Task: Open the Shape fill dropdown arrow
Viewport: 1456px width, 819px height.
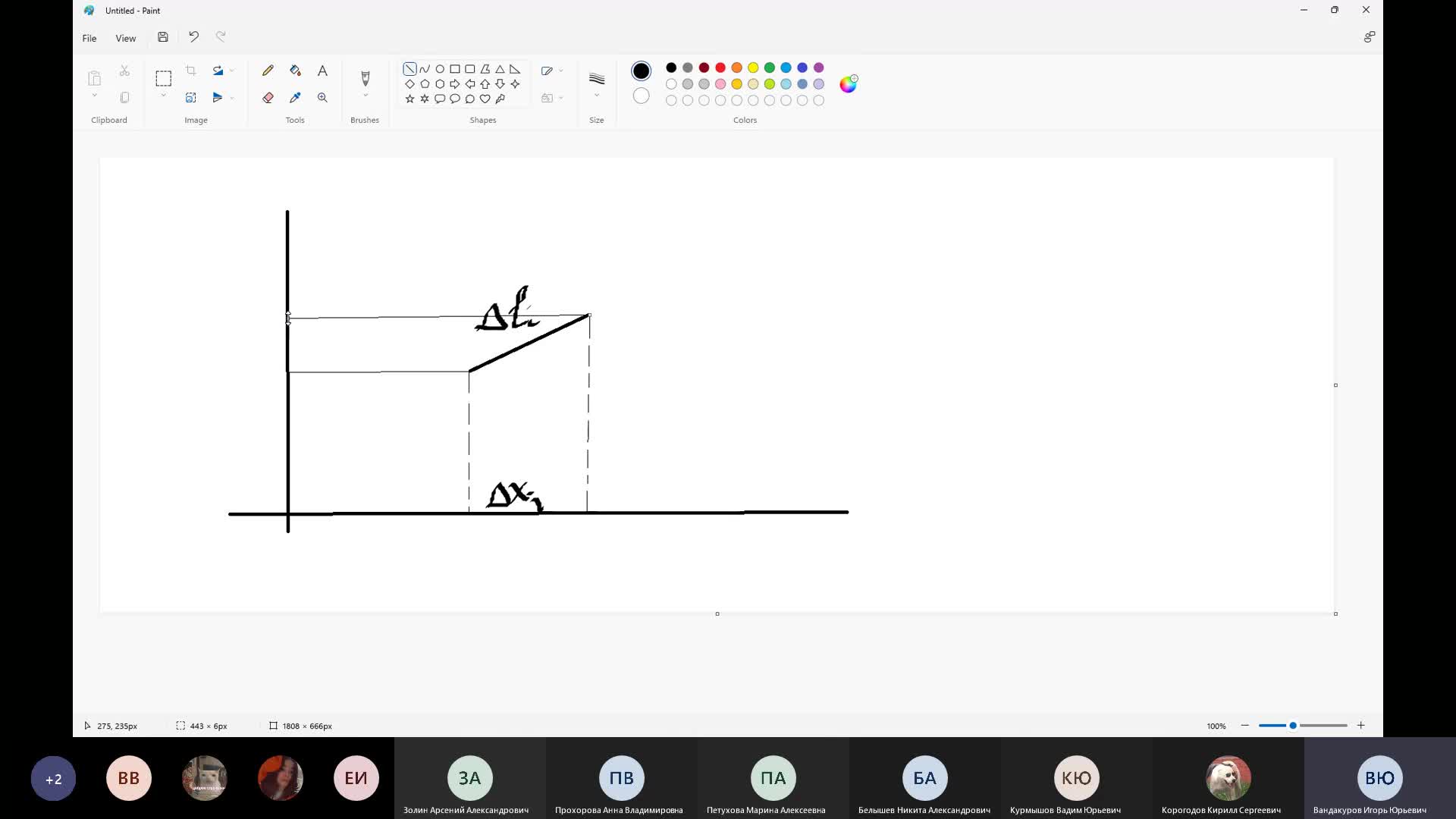Action: (x=560, y=98)
